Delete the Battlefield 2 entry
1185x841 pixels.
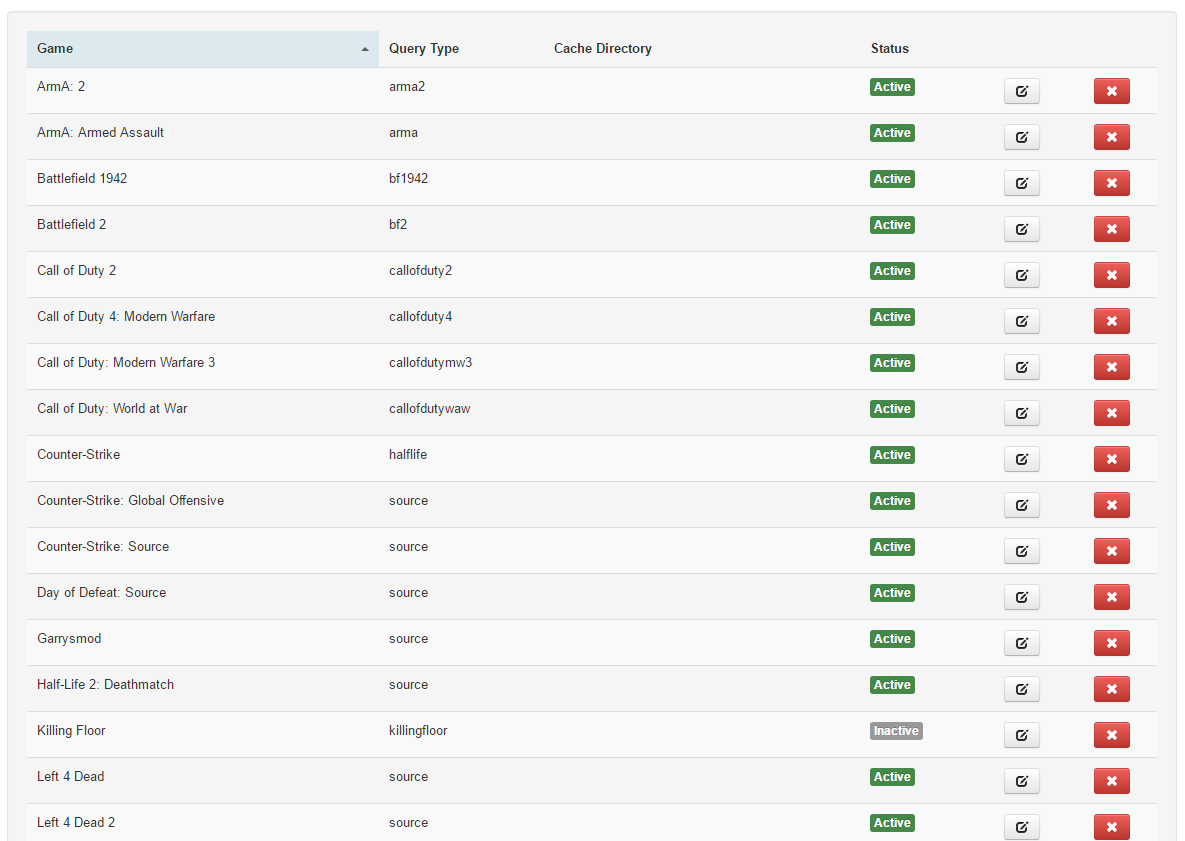coord(1112,230)
